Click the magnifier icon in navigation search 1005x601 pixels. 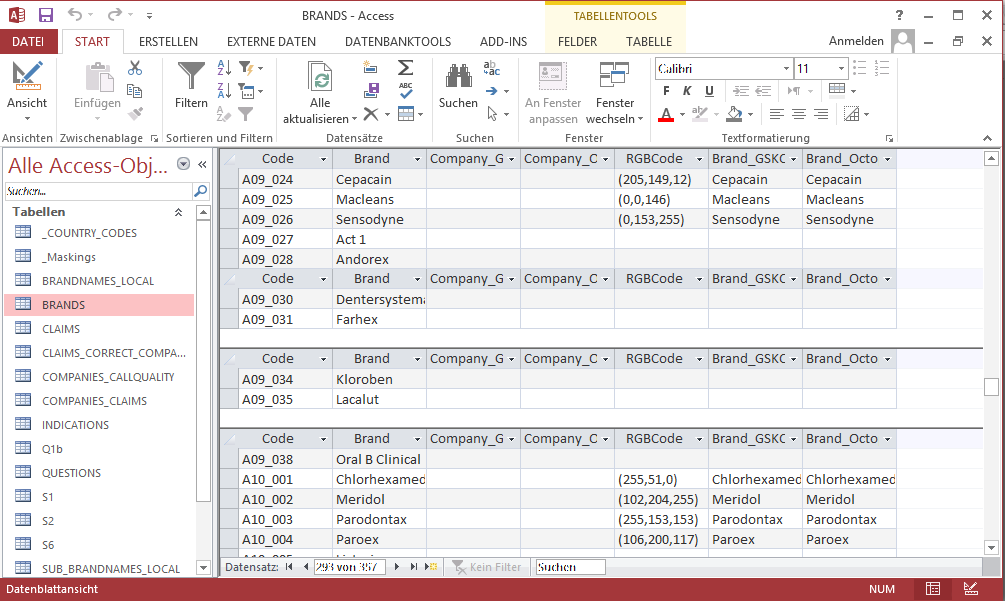pos(200,191)
